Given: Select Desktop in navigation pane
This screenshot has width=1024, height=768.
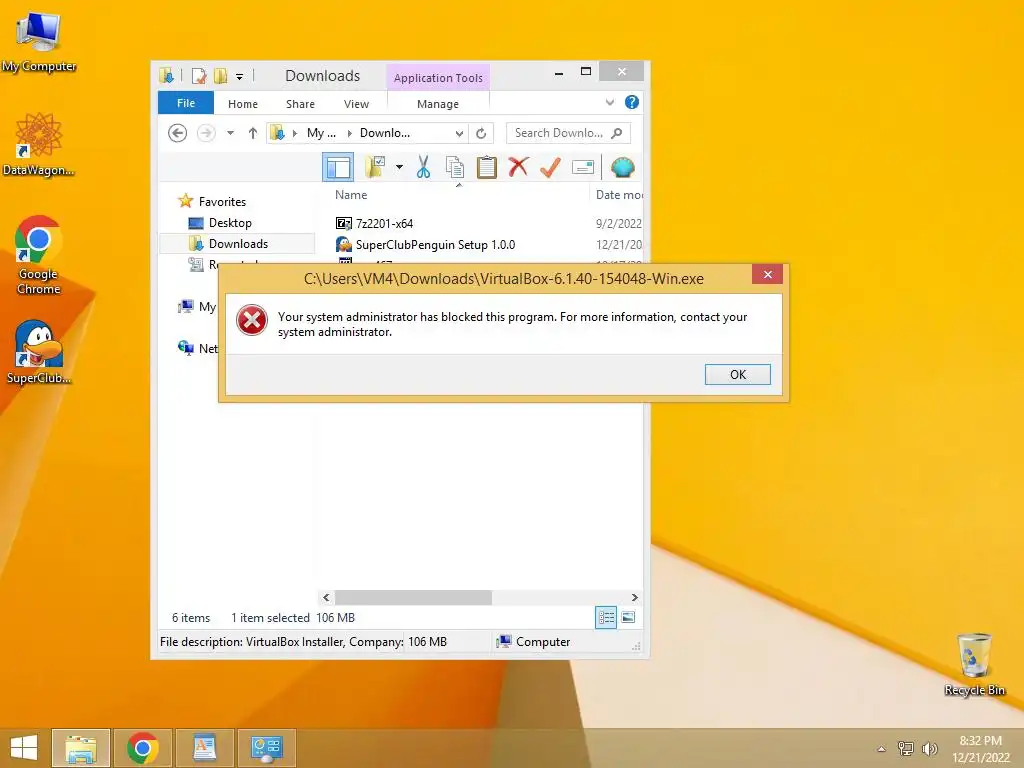Looking at the screenshot, I should click(x=230, y=223).
